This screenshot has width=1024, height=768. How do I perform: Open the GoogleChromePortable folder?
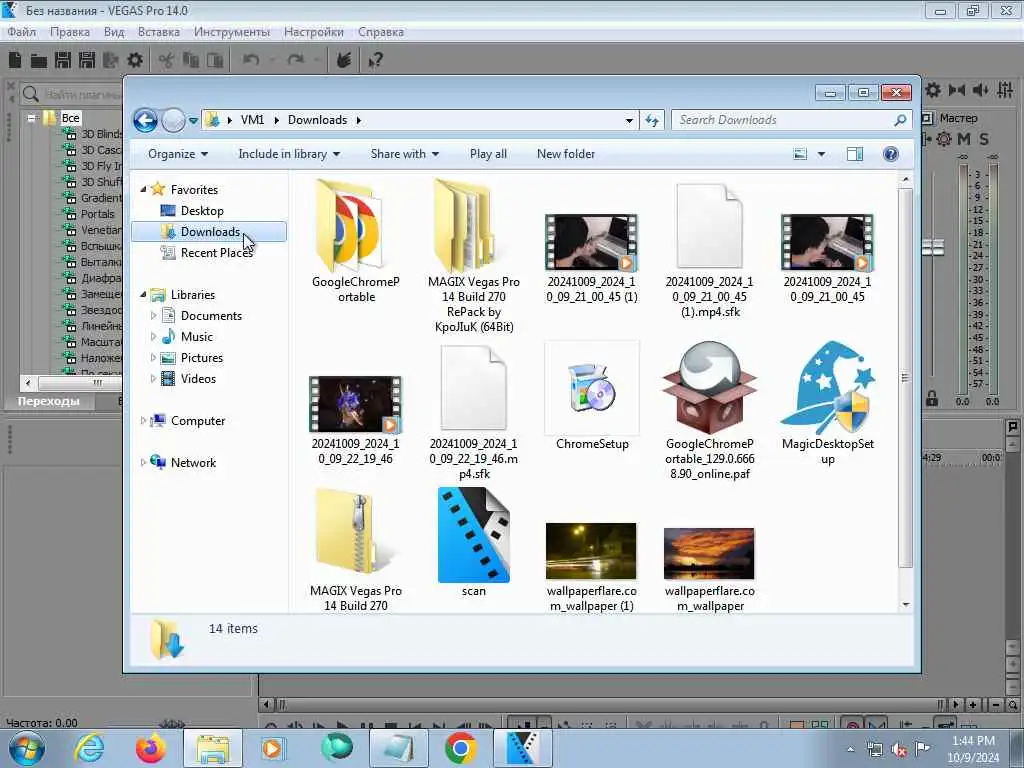tap(356, 242)
